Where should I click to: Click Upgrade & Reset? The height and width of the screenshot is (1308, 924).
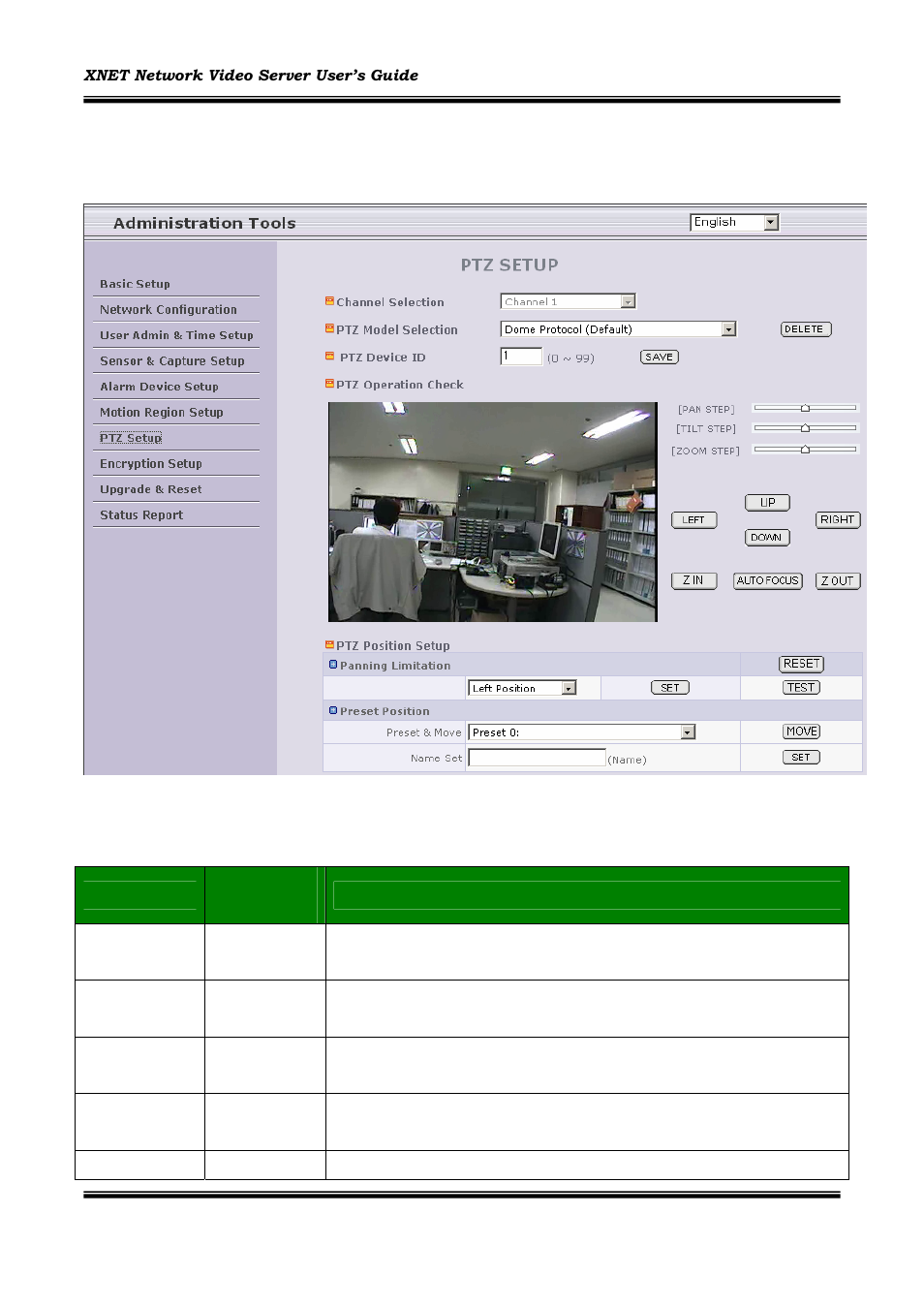coord(150,489)
